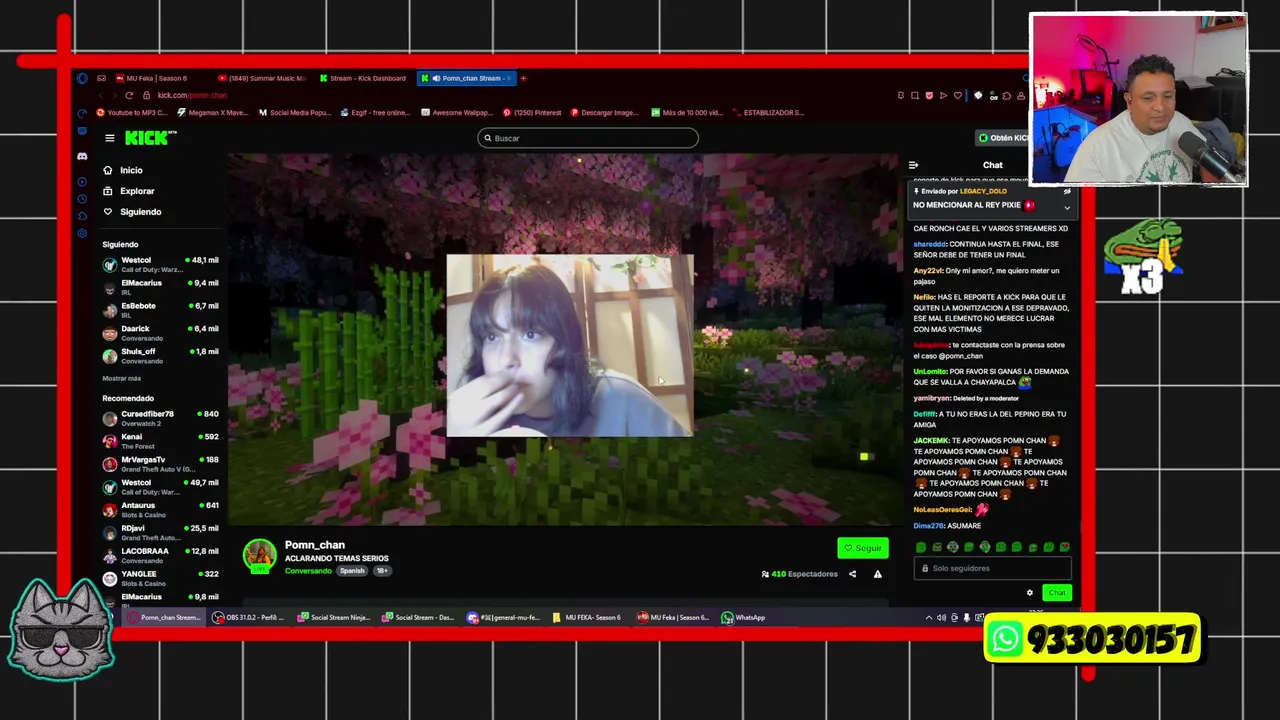The width and height of the screenshot is (1280, 720).
Task: Click the Conversando category link
Action: tap(308, 571)
